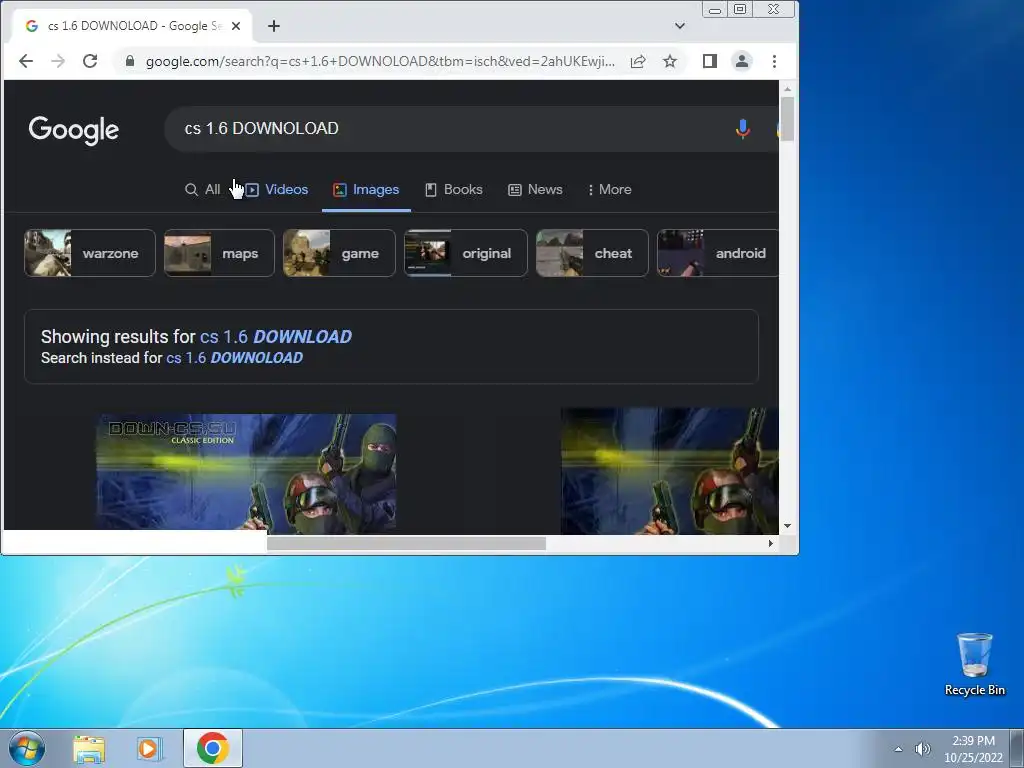Open the Chrome profile avatar menu
This screenshot has height=768, width=1024.
click(x=742, y=61)
